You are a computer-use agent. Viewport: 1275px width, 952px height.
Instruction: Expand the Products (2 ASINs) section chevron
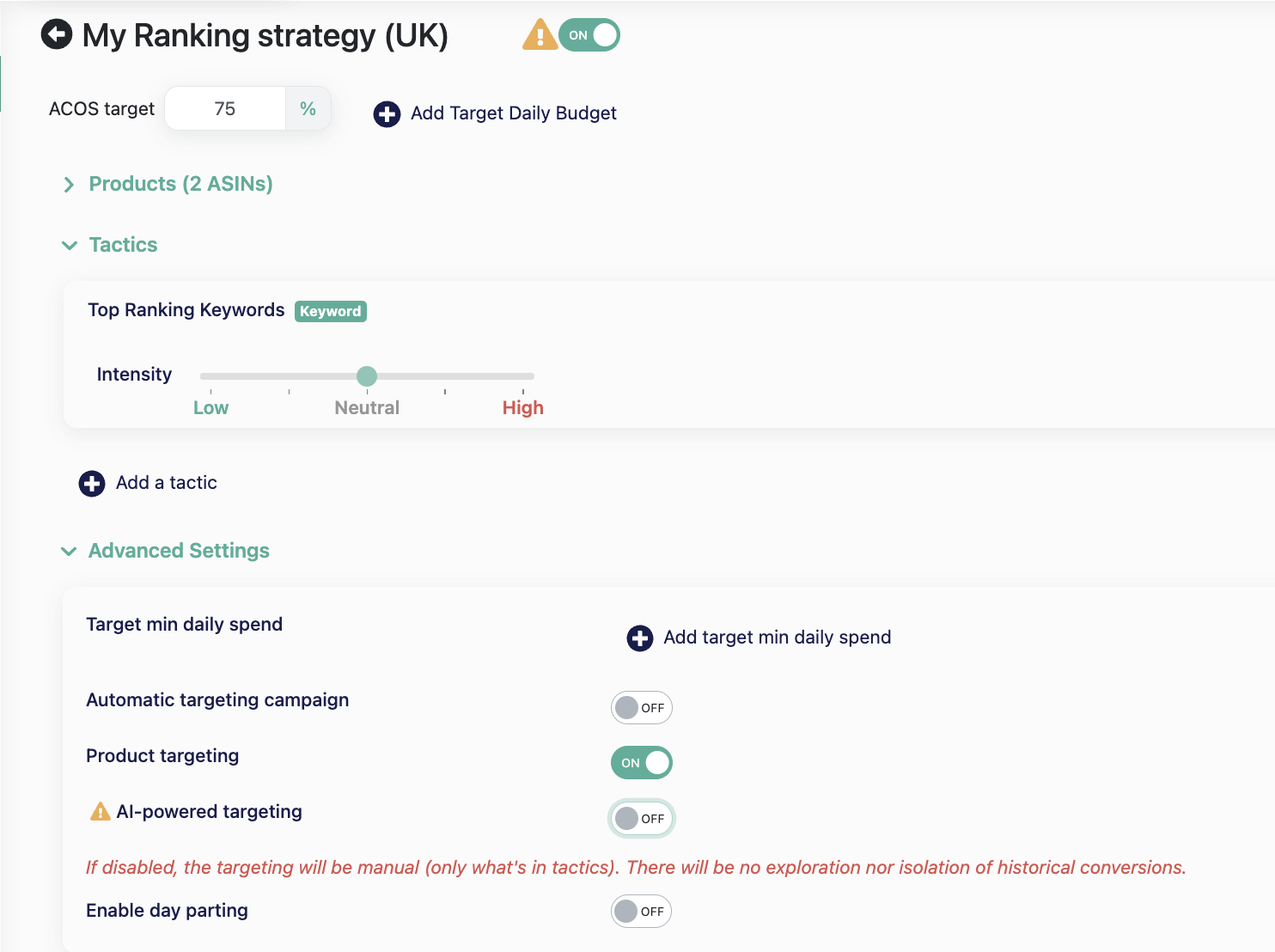coord(69,185)
